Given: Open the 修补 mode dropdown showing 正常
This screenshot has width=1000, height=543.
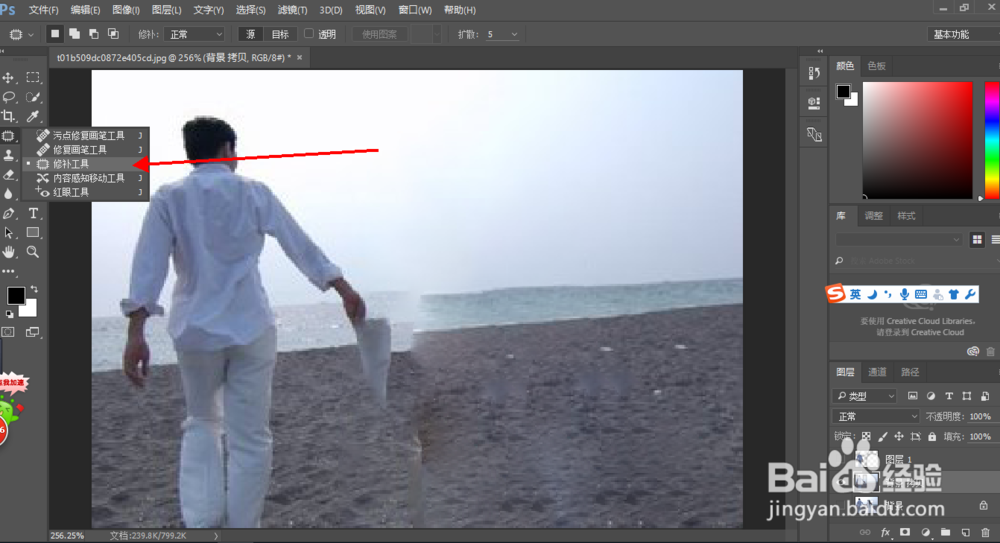Looking at the screenshot, I should click(x=195, y=34).
